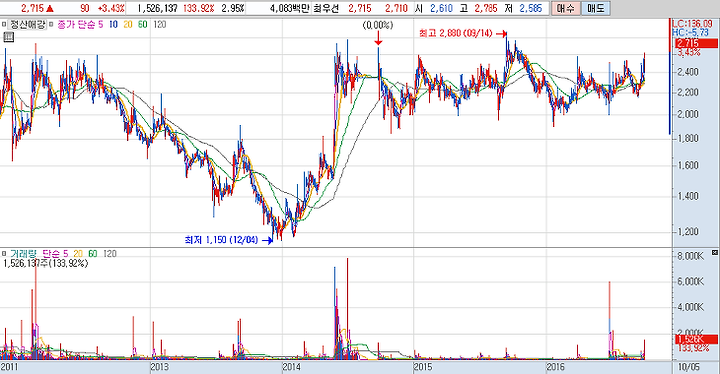This screenshot has width=720, height=374.
Task: Click the +3.43% change in top bar
Action: (111, 9)
